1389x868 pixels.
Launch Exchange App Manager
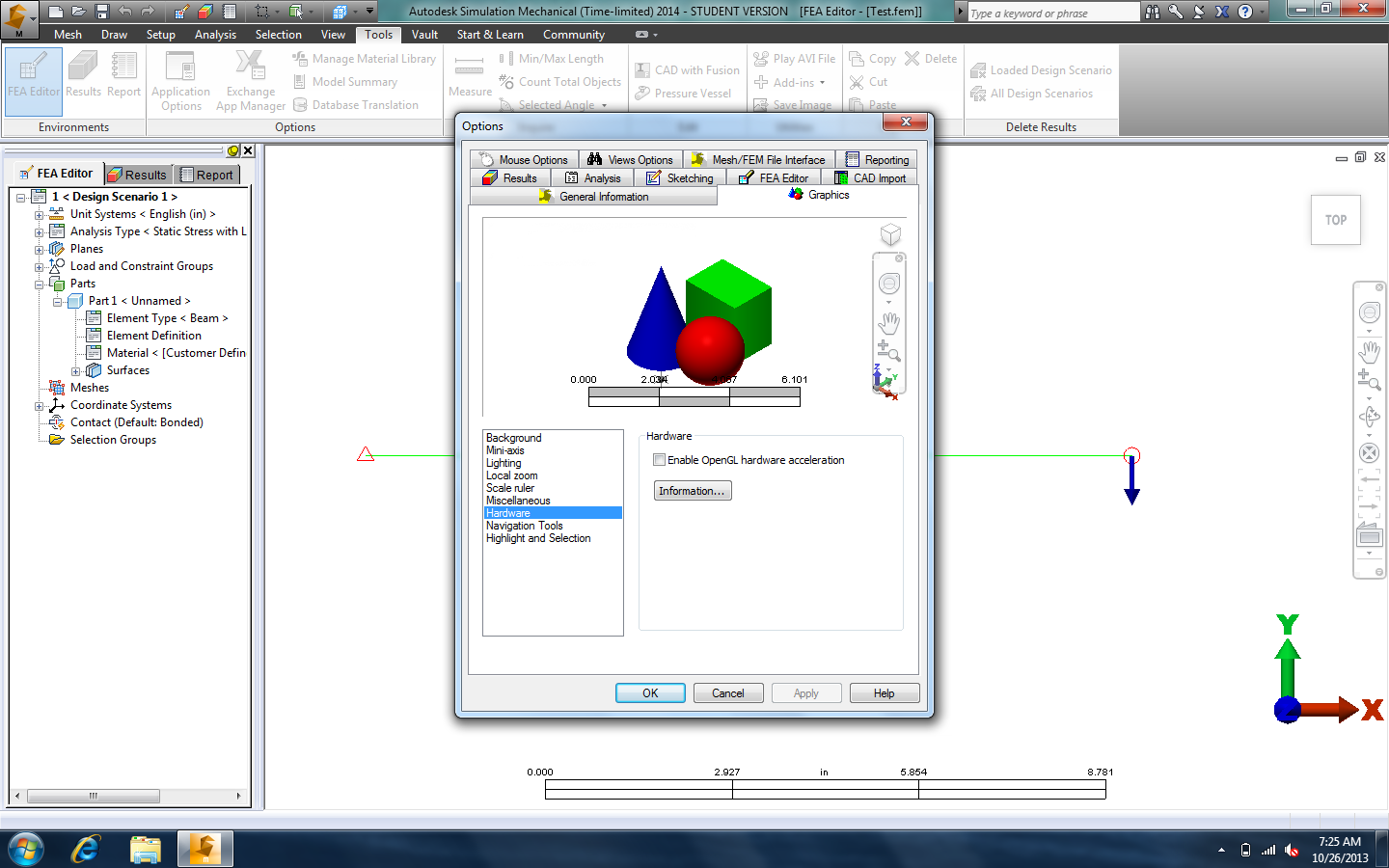250,82
